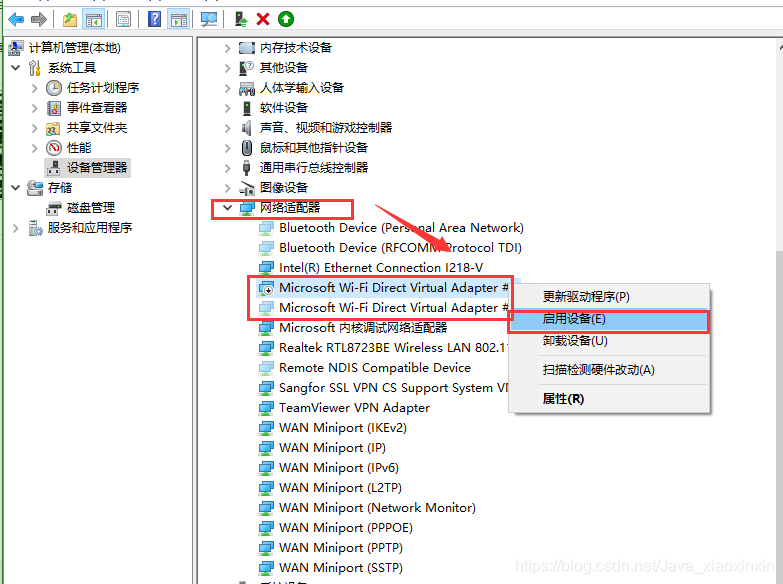Viewport: 783px width, 584px height.
Task: Click the 人体学输入设备 icon
Action: tap(247, 88)
